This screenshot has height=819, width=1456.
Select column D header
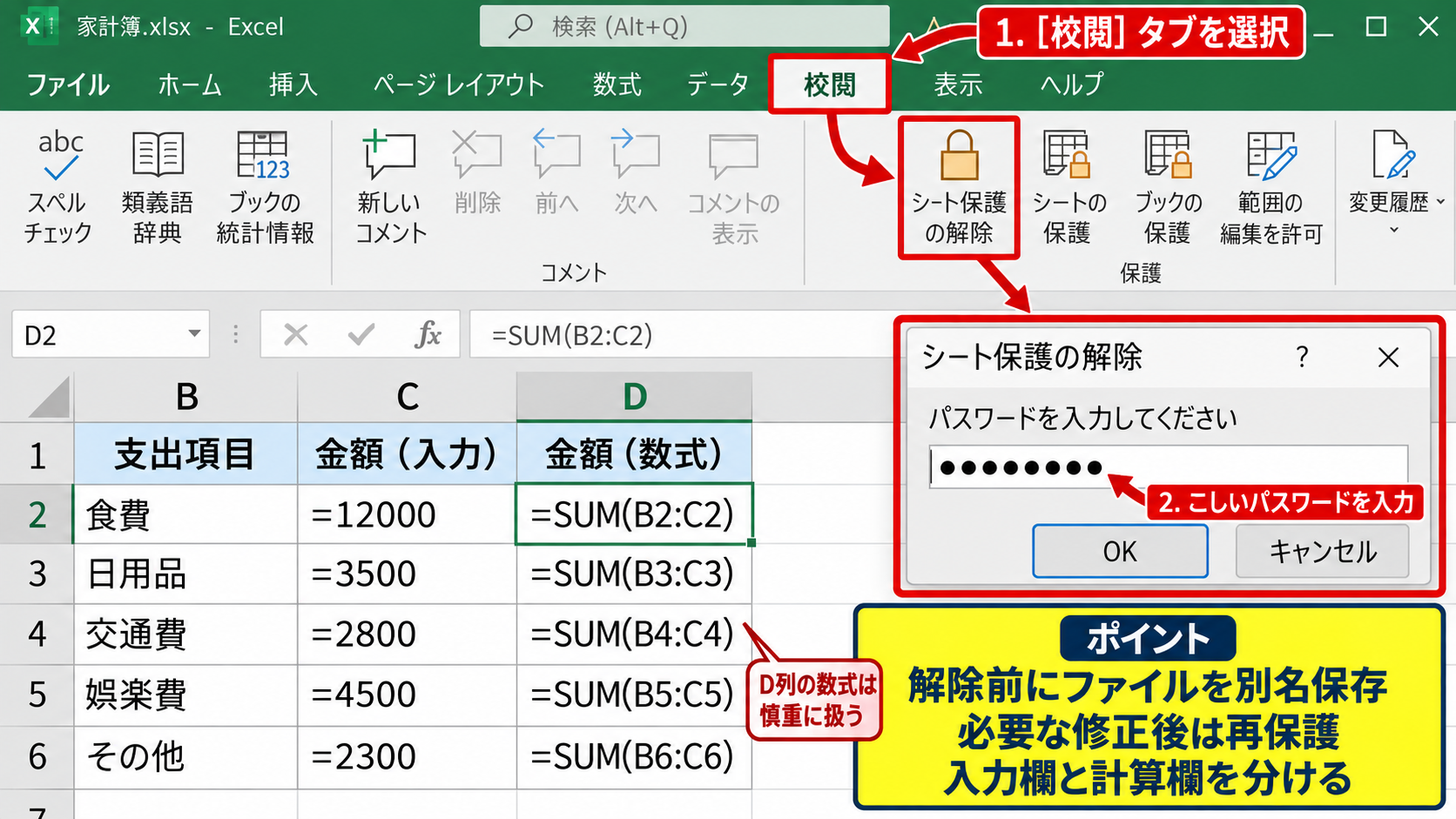(634, 397)
